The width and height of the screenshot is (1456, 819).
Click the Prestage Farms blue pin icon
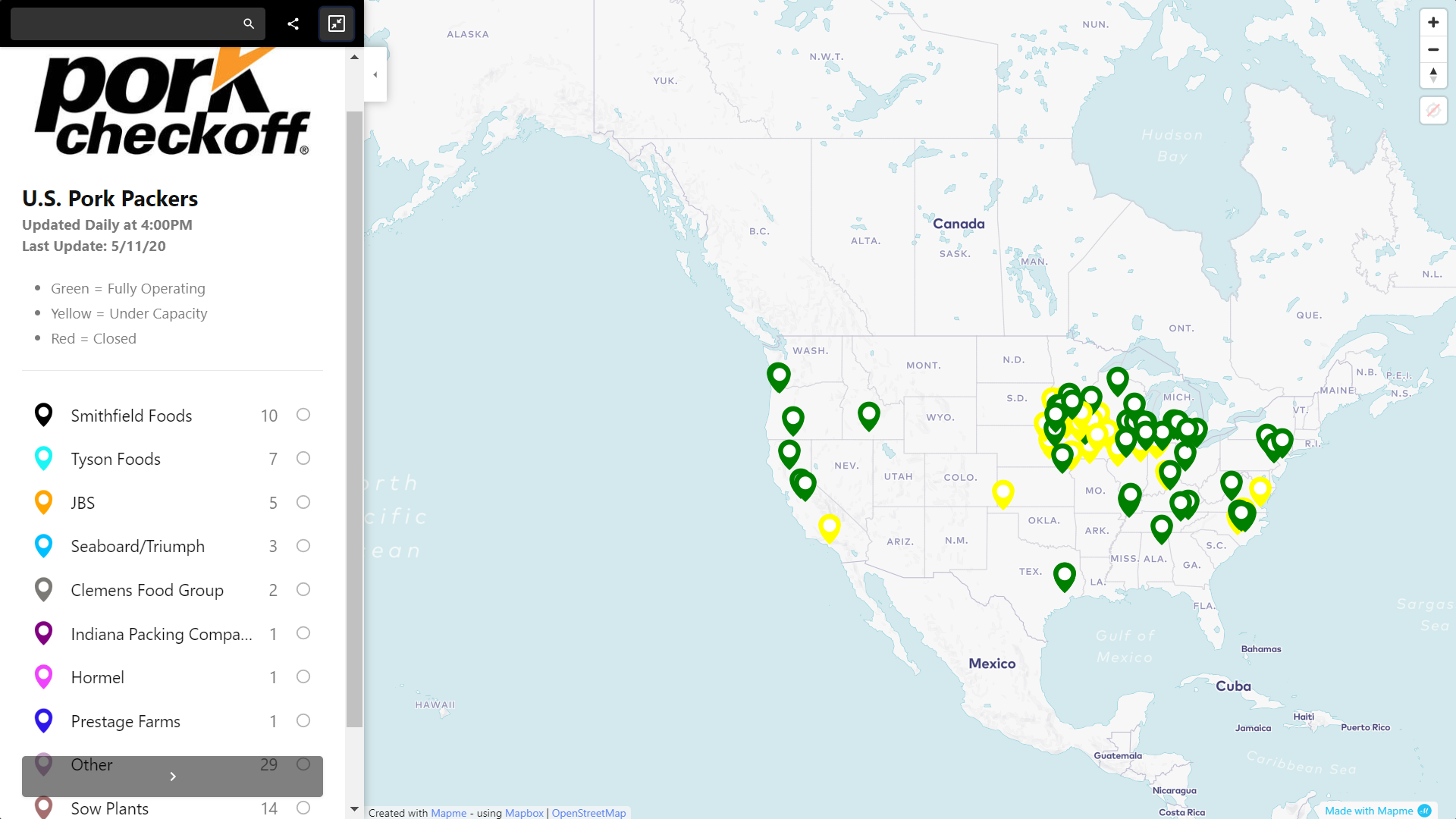44,720
